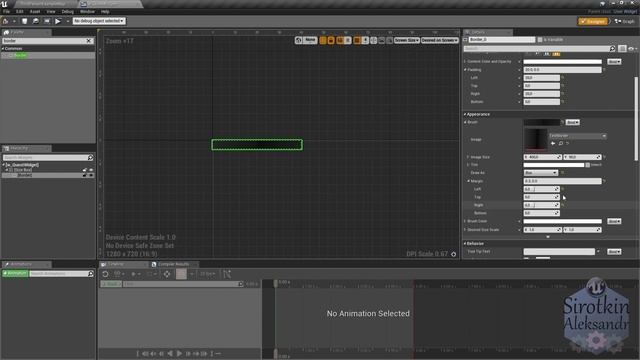The image size is (640, 360).
Task: Click the Details search magnifier icon
Action: 613,49
